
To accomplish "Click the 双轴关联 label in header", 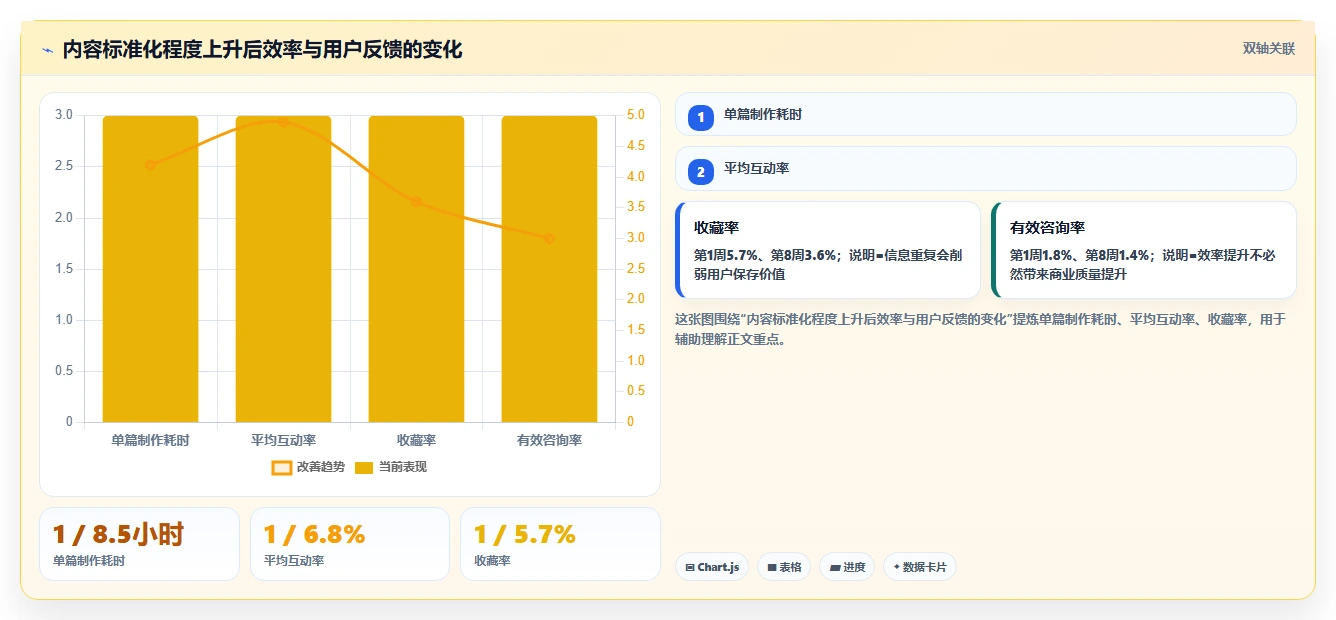I will point(1268,49).
